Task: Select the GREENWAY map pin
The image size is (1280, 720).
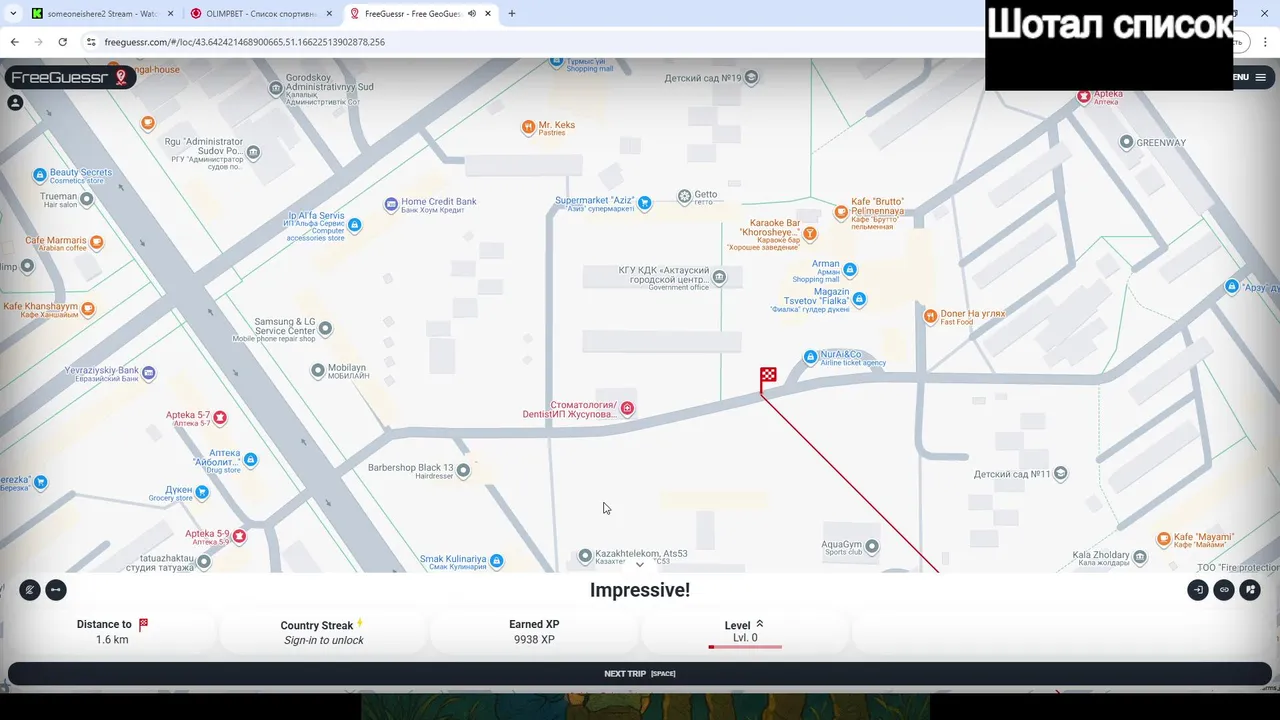Action: point(1127,142)
